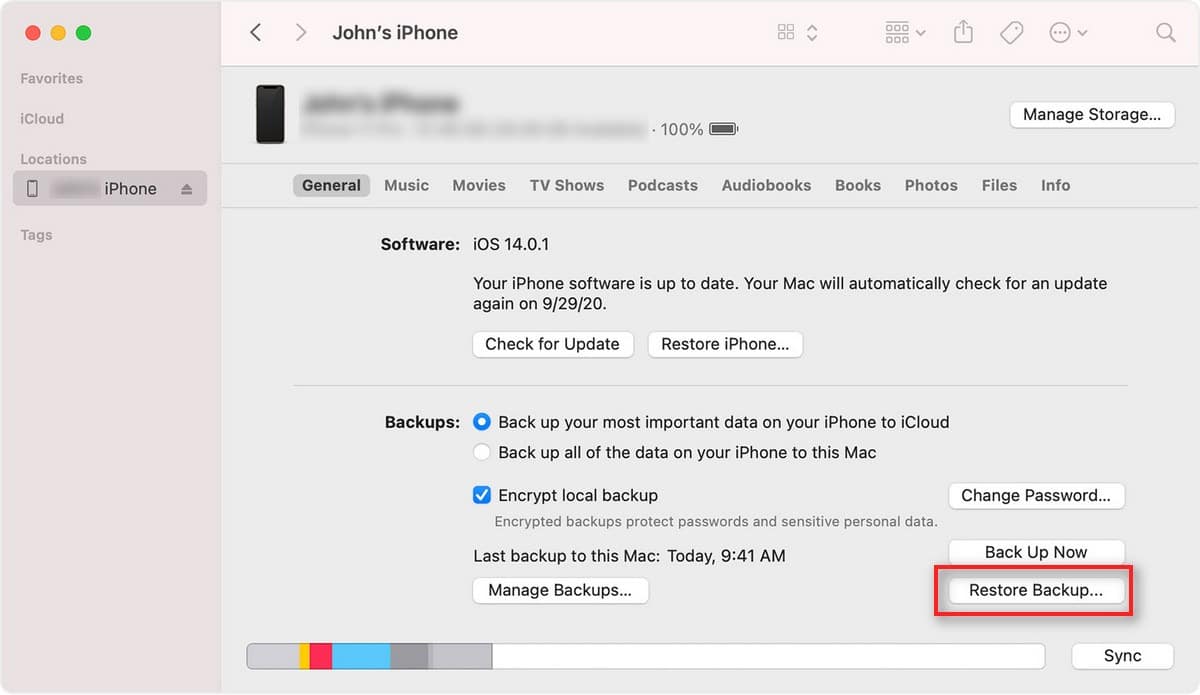Viewport: 1200px width, 695px height.
Task: Click the Favorites sidebar heading
Action: (x=52, y=78)
